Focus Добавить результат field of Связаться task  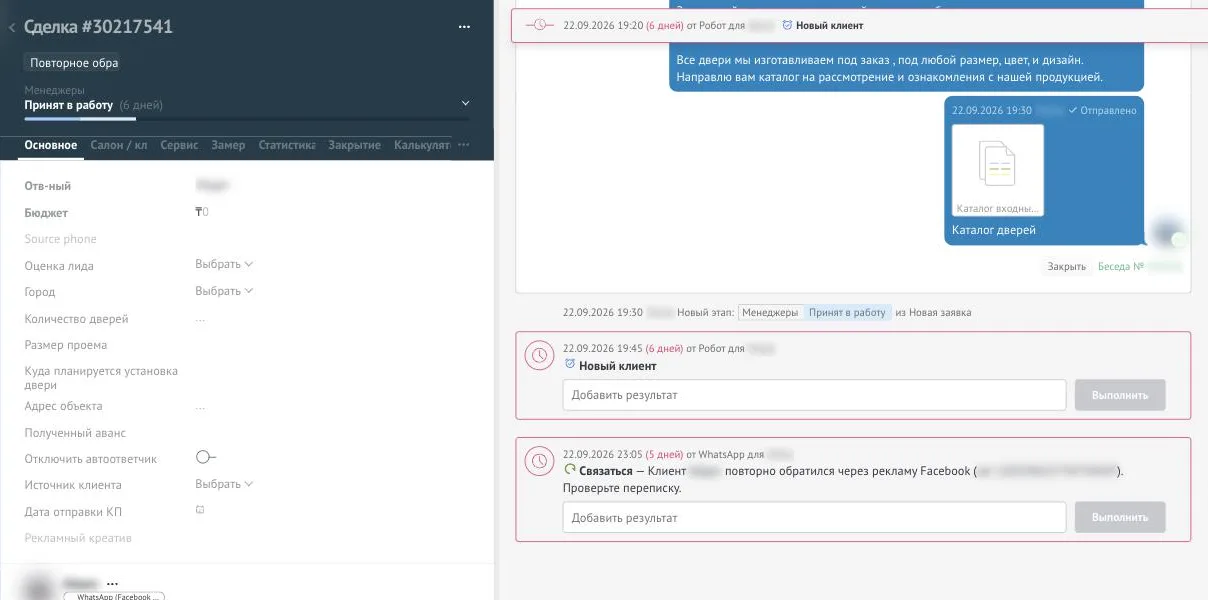pos(814,517)
